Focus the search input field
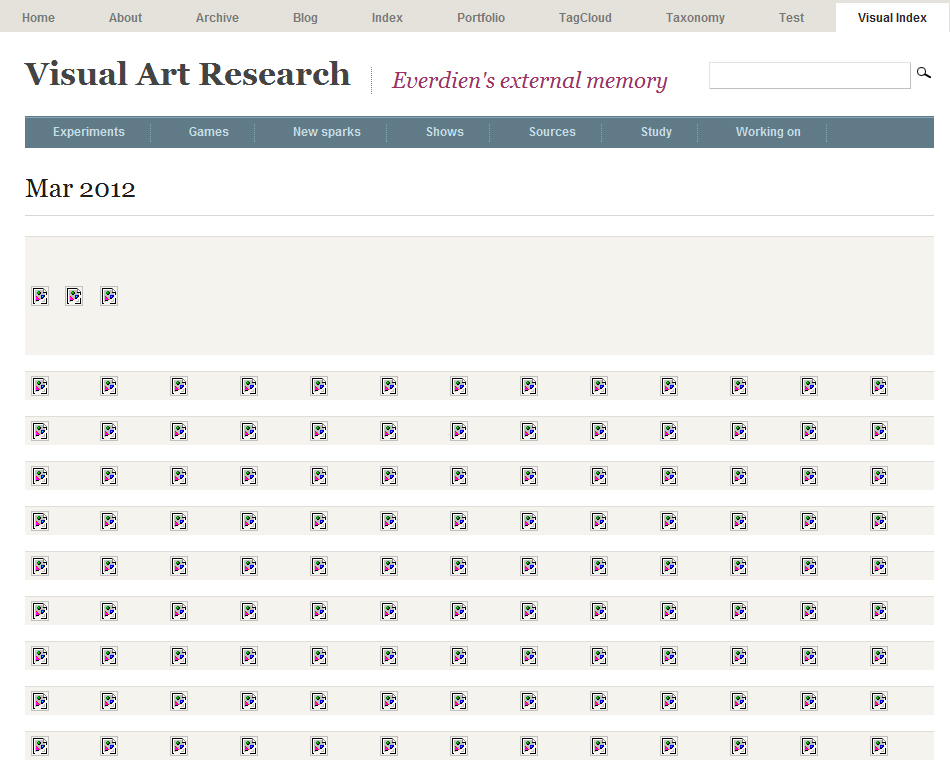This screenshot has height=773, width=950. tap(809, 75)
